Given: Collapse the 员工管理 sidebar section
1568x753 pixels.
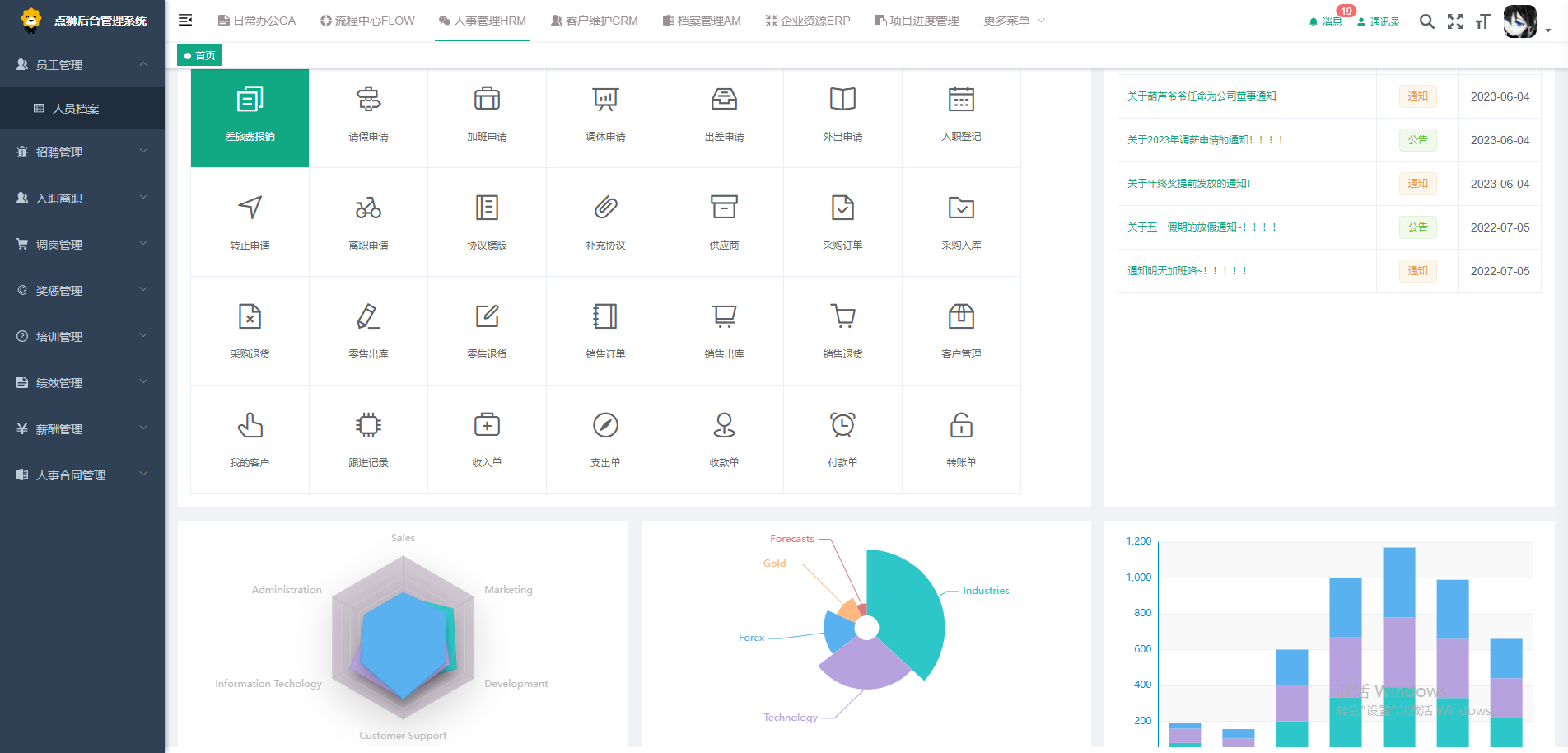Looking at the screenshot, I should (x=82, y=64).
